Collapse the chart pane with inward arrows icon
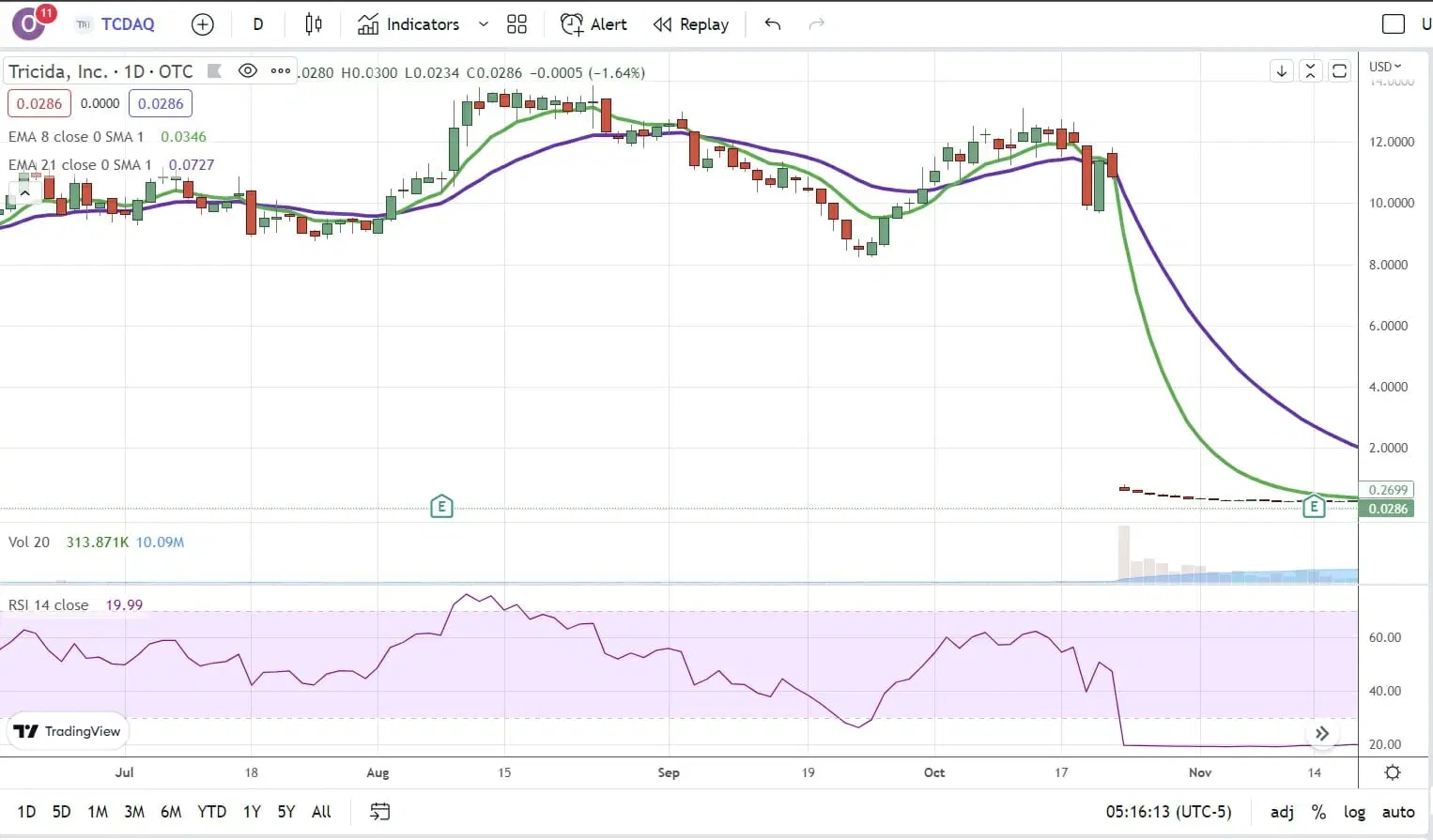1433x840 pixels. click(1311, 70)
